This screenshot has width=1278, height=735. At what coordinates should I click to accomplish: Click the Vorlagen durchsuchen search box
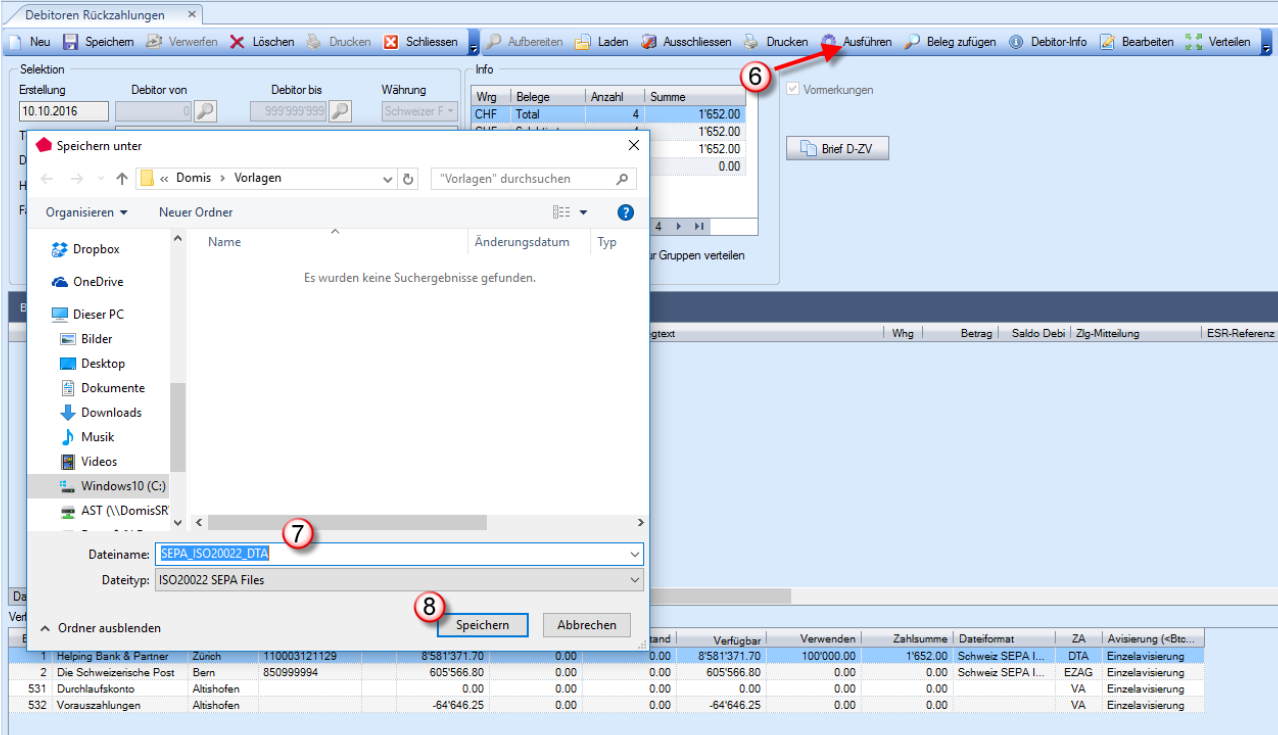(534, 179)
